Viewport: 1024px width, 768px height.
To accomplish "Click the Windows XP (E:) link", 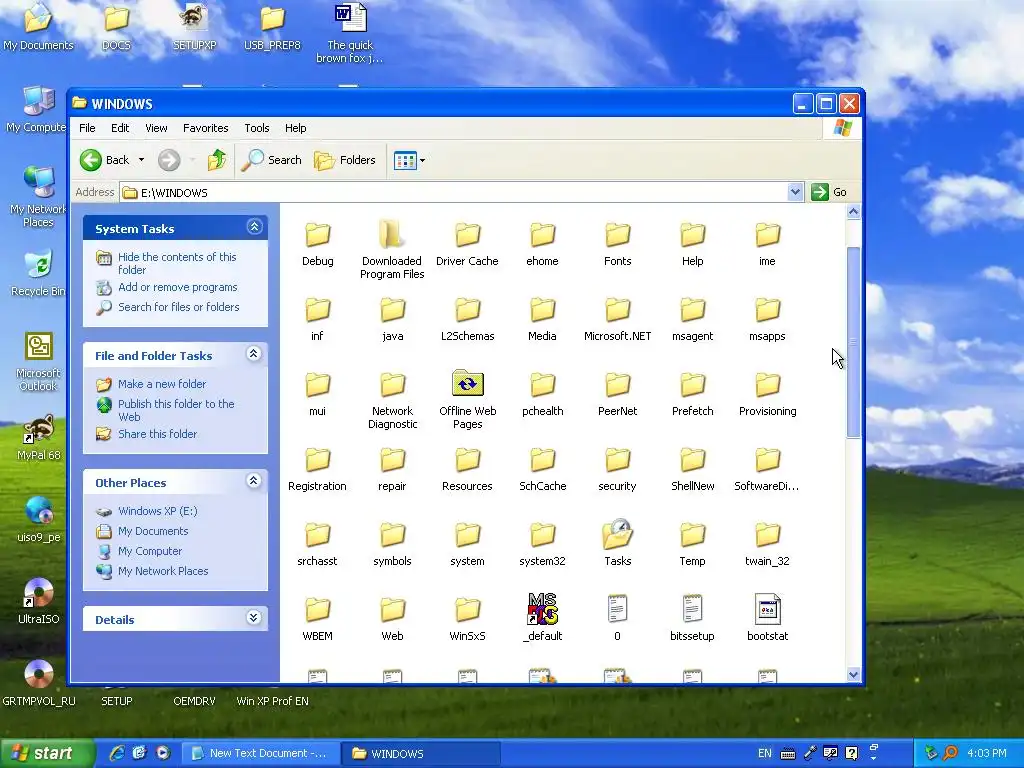I will 157,511.
